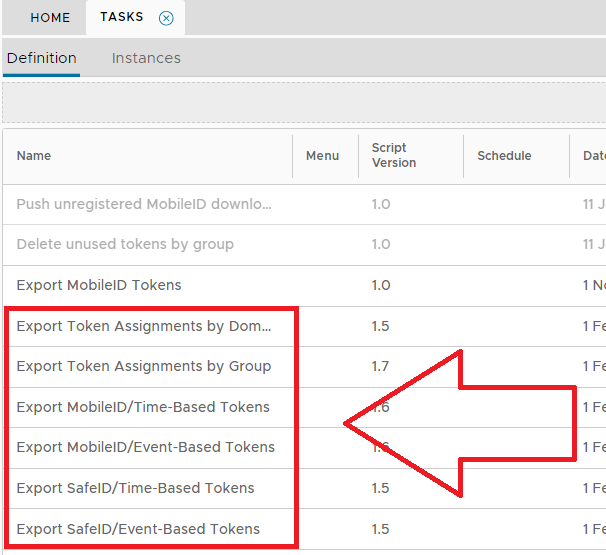606x555 pixels.
Task: Click version 1.0 in Push unregistered MobileID row
Action: (x=381, y=204)
